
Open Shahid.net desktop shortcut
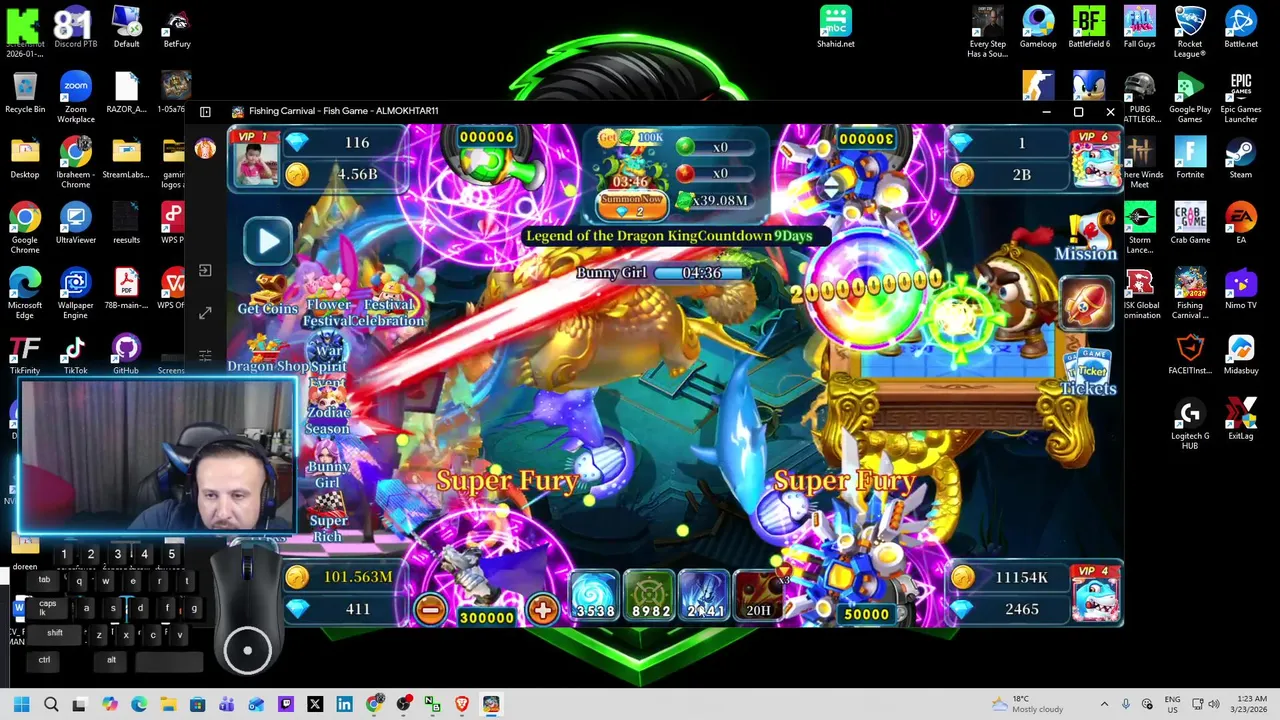[x=835, y=27]
